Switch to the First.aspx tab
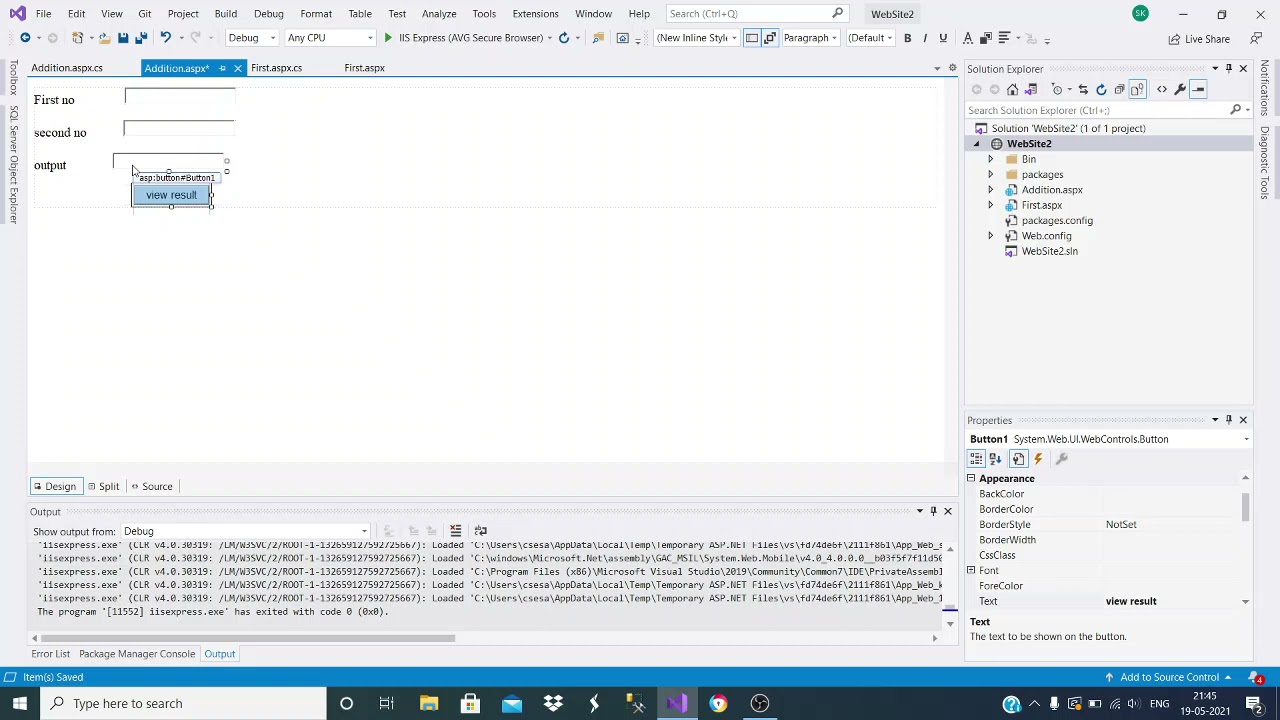Viewport: 1280px width, 720px height. pyautogui.click(x=364, y=68)
